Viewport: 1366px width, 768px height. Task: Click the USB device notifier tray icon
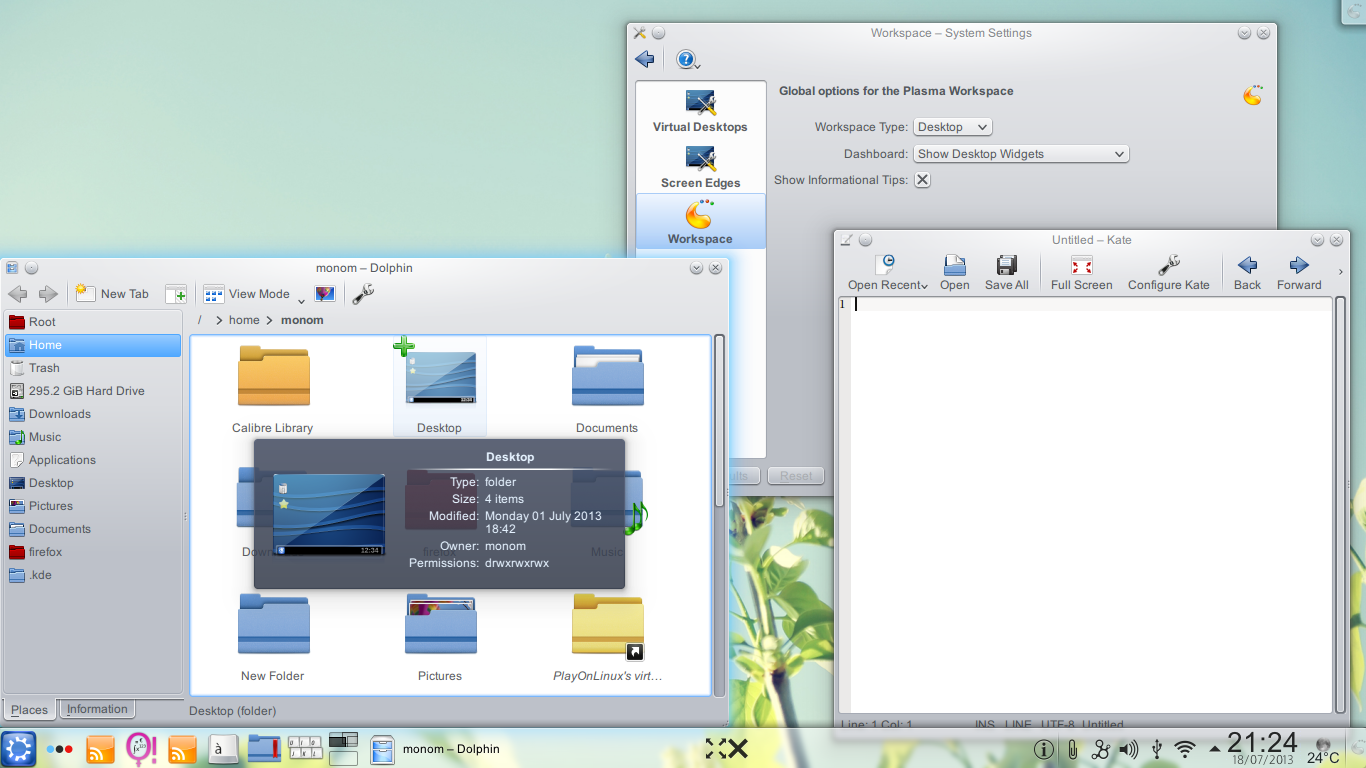click(1157, 749)
